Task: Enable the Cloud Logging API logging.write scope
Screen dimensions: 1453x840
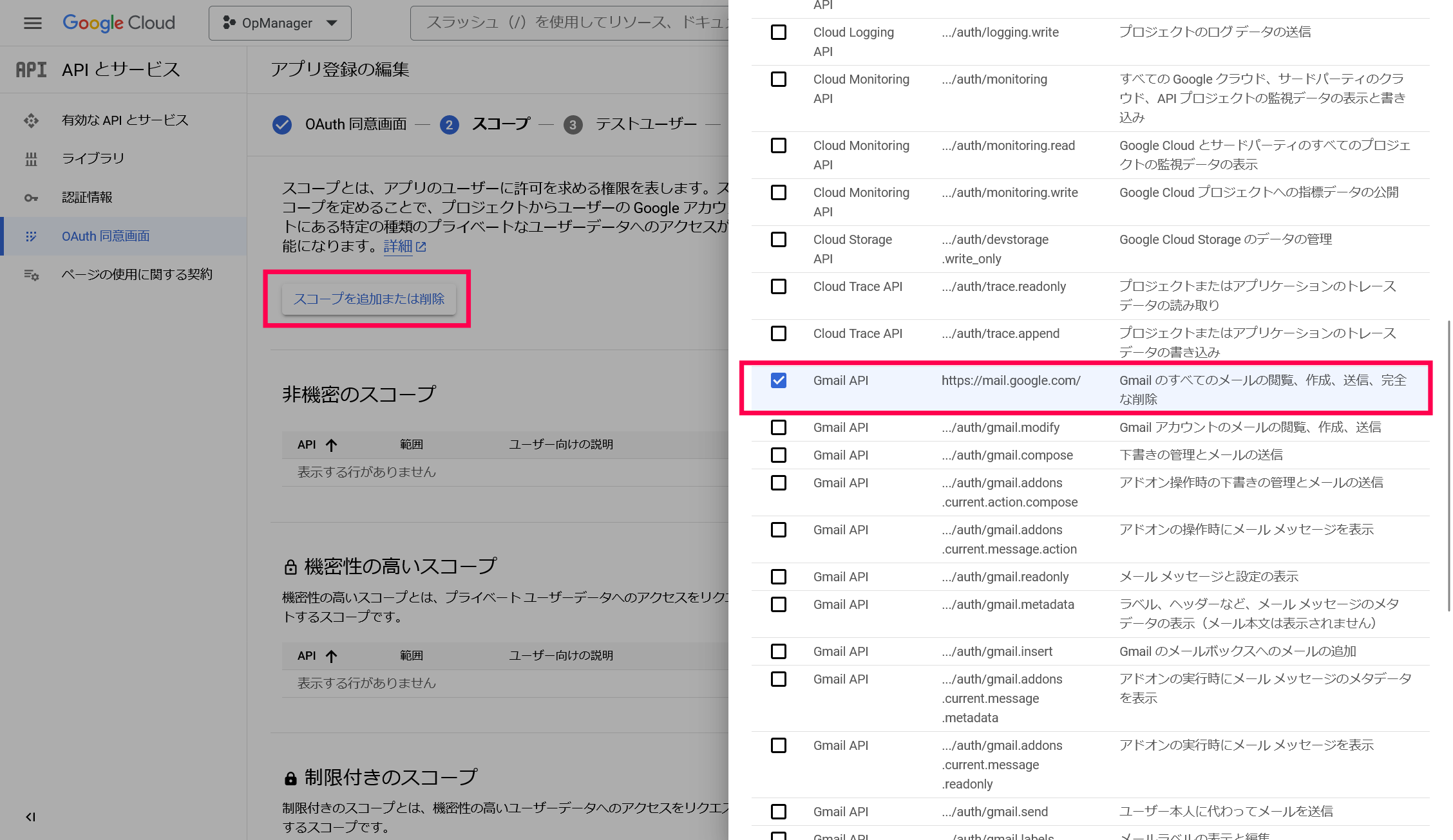Action: tap(779, 32)
